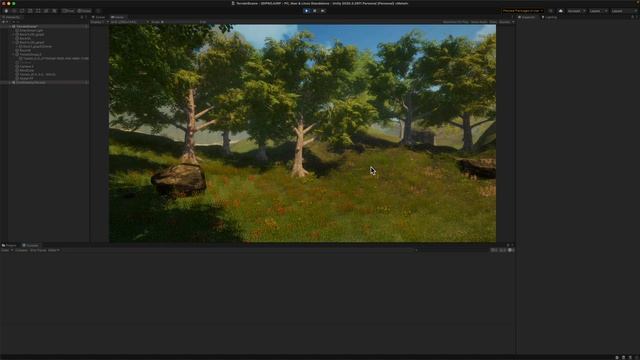Toggle Collapse in Console toolbar

point(21,250)
